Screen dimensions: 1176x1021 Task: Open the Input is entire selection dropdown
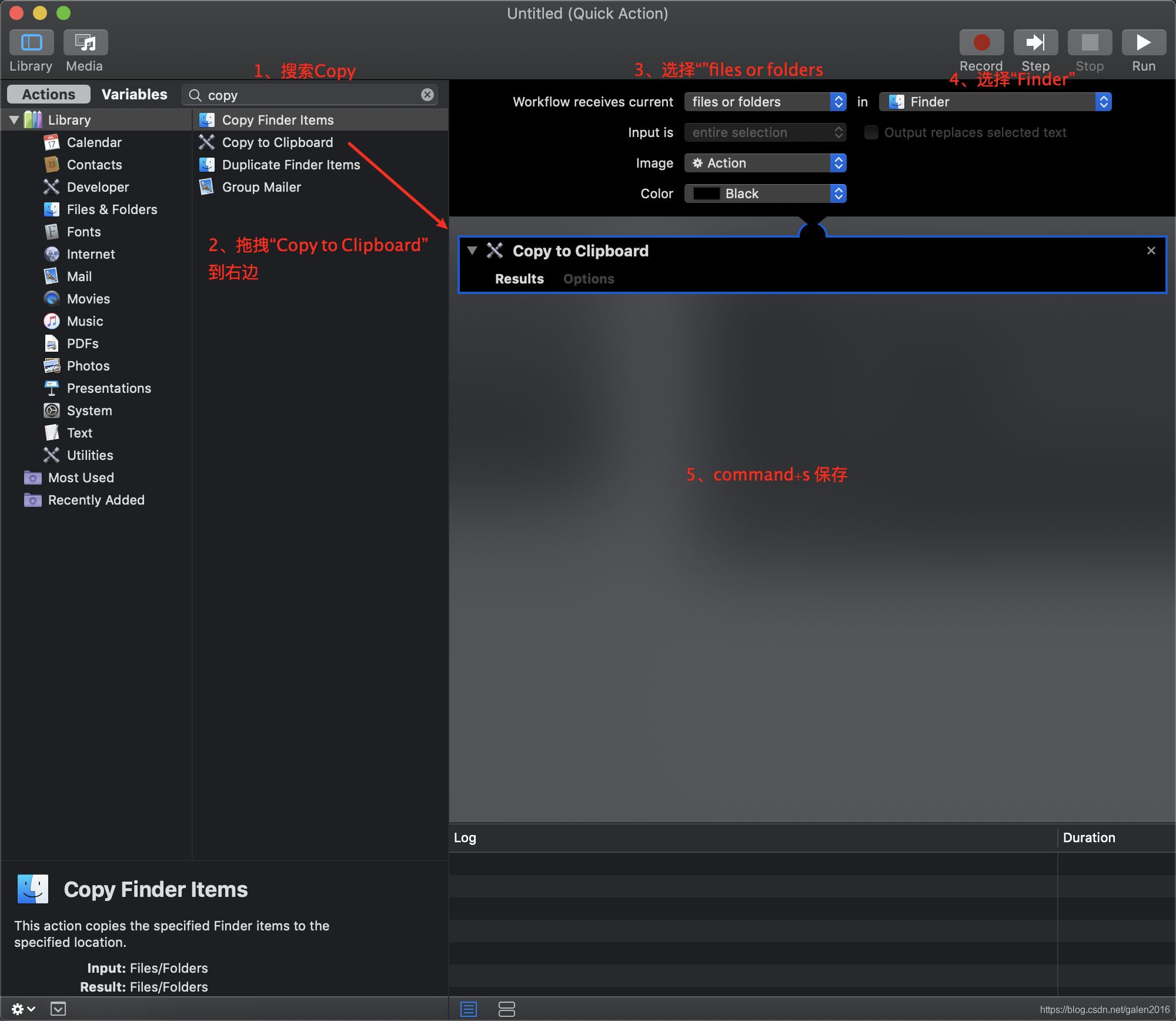point(765,132)
